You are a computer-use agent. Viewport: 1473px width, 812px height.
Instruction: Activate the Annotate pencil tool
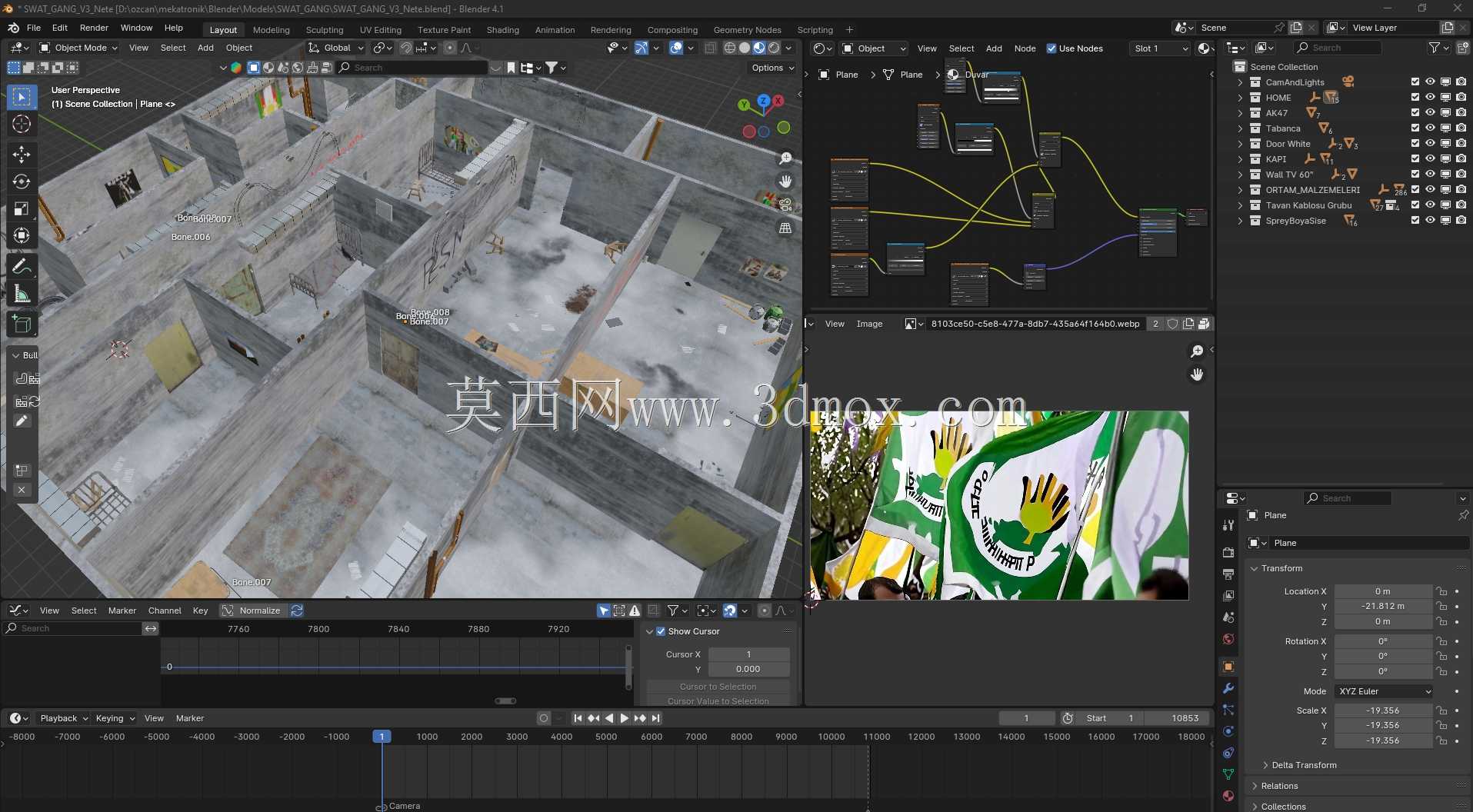(x=22, y=267)
